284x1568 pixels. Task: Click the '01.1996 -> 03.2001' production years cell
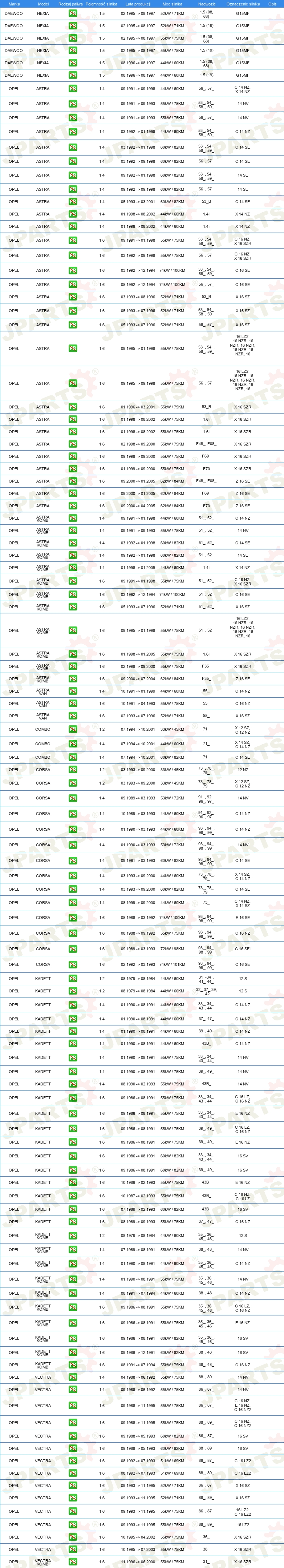pos(137,407)
